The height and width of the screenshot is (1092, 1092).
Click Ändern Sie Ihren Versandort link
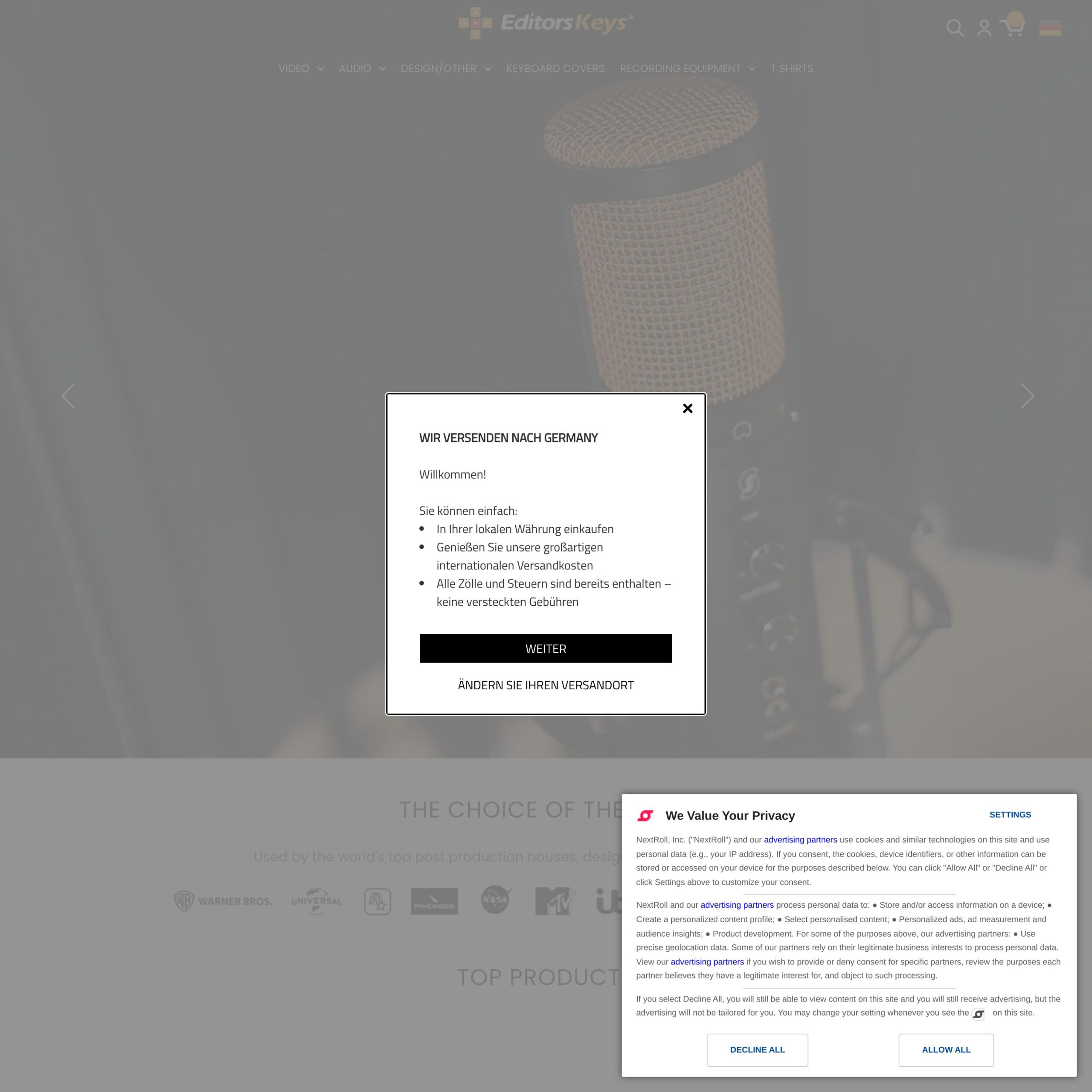click(546, 685)
